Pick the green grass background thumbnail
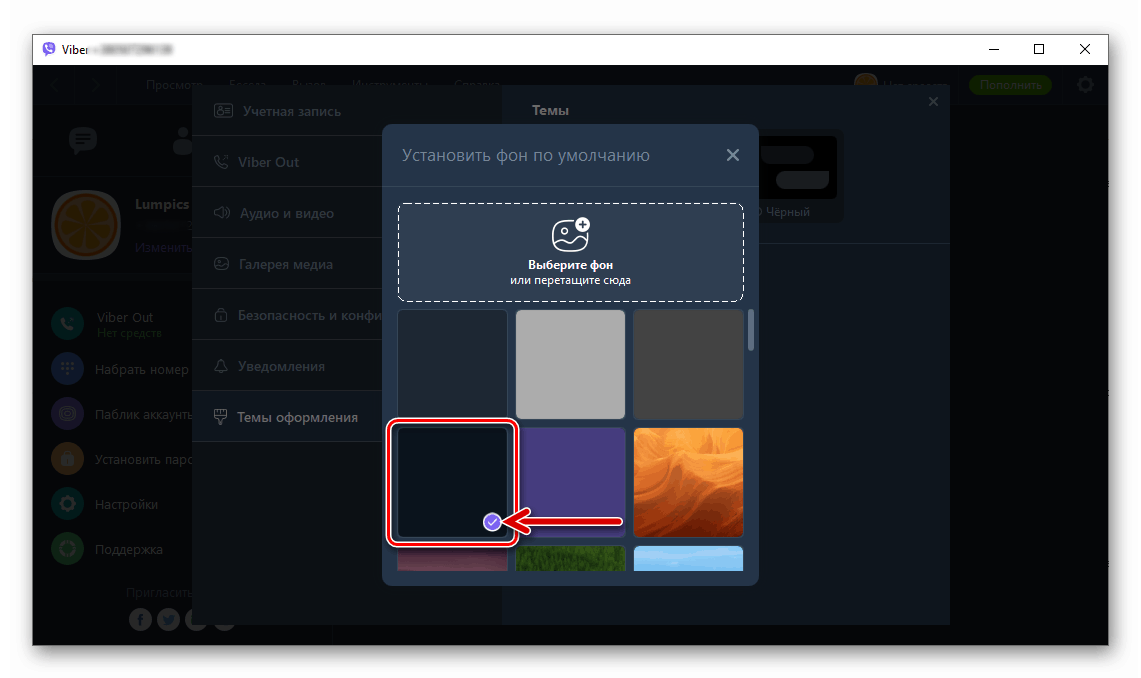The height and width of the screenshot is (678, 1141). tap(570, 558)
